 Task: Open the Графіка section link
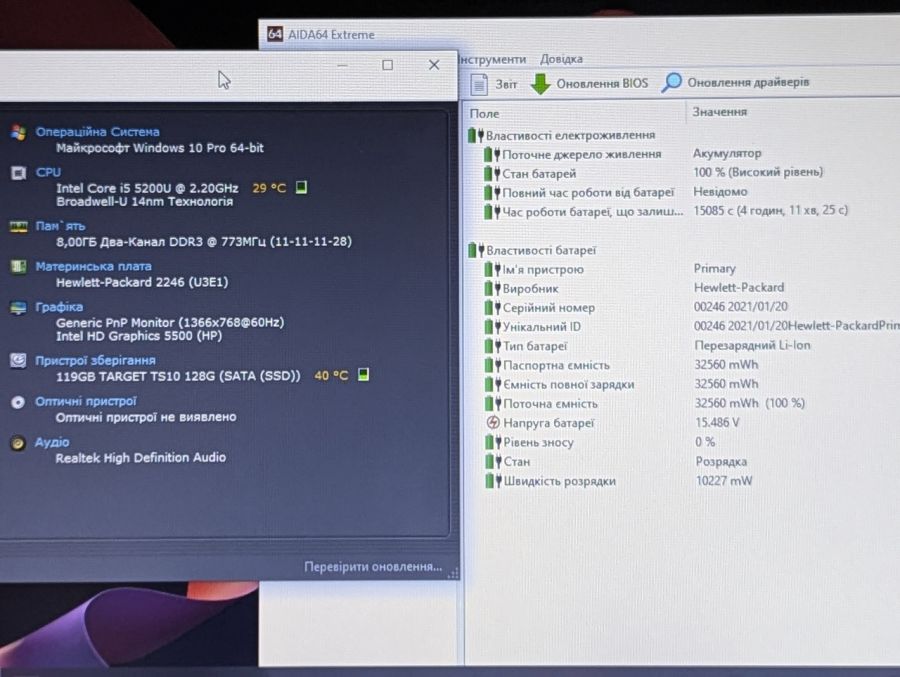coord(59,307)
